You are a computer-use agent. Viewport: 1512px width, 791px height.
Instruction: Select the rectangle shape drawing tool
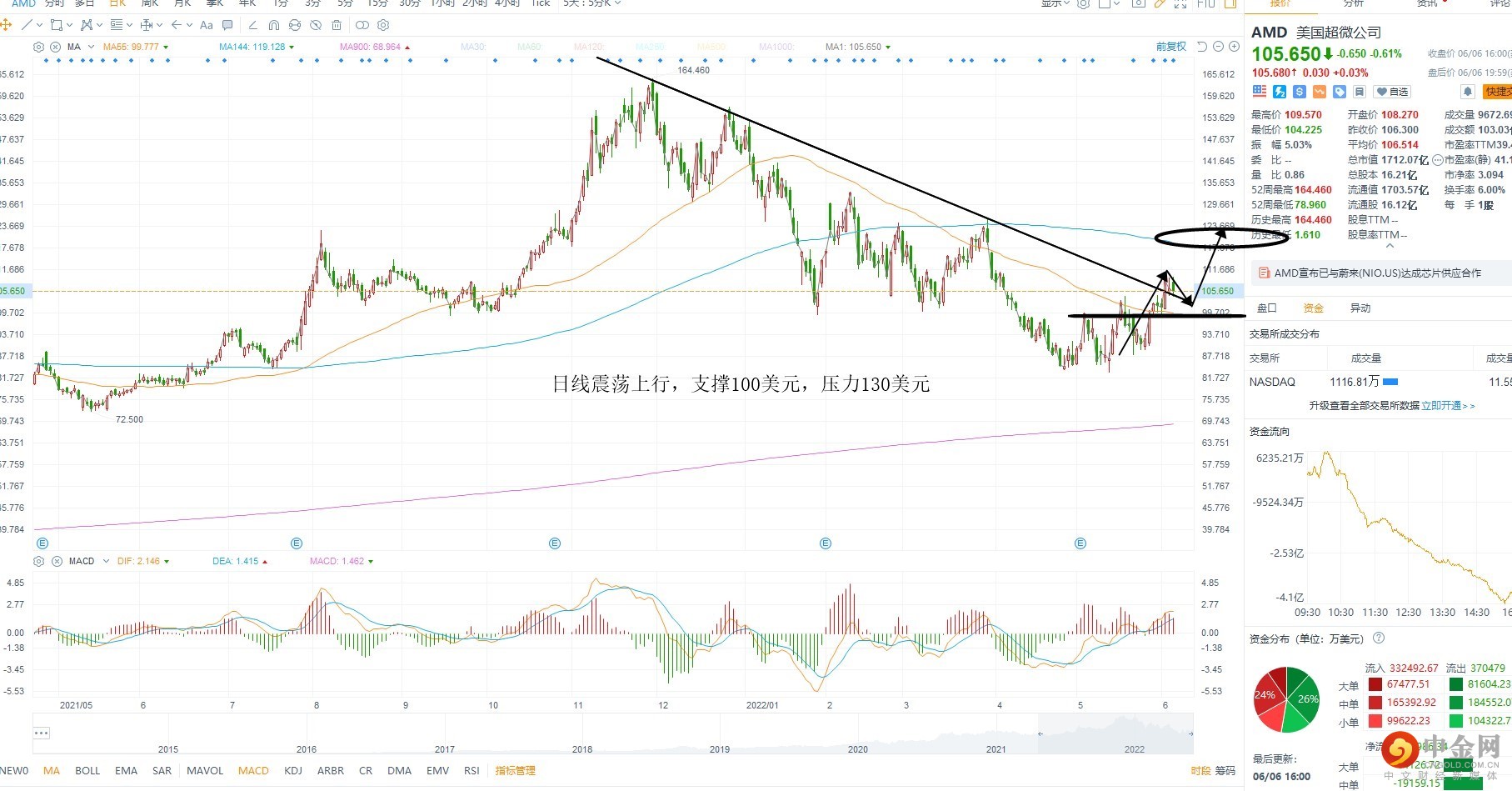56,25
